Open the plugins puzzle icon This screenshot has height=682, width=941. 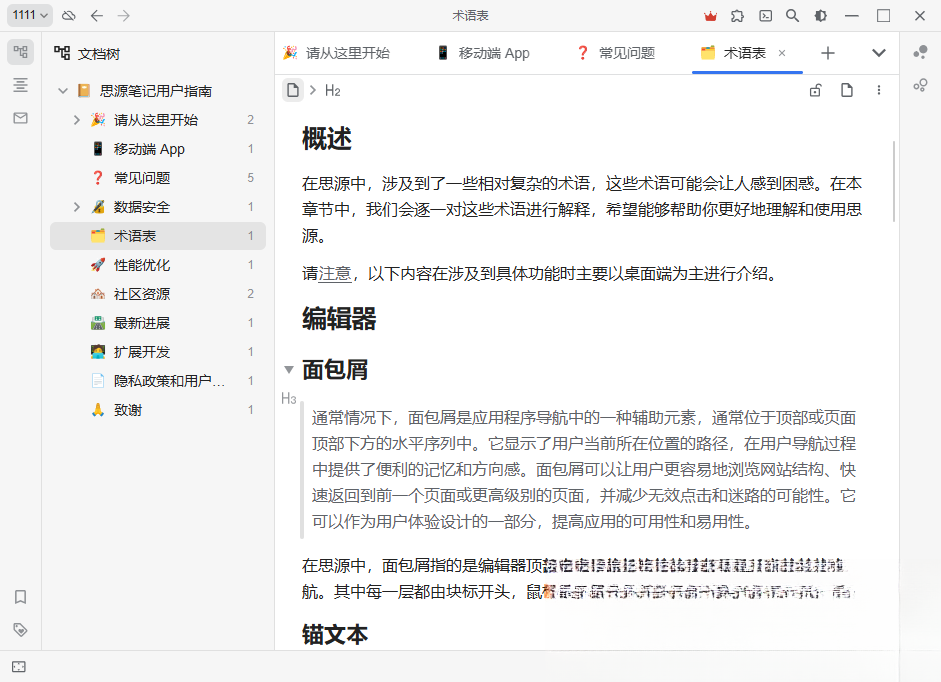[x=738, y=16]
